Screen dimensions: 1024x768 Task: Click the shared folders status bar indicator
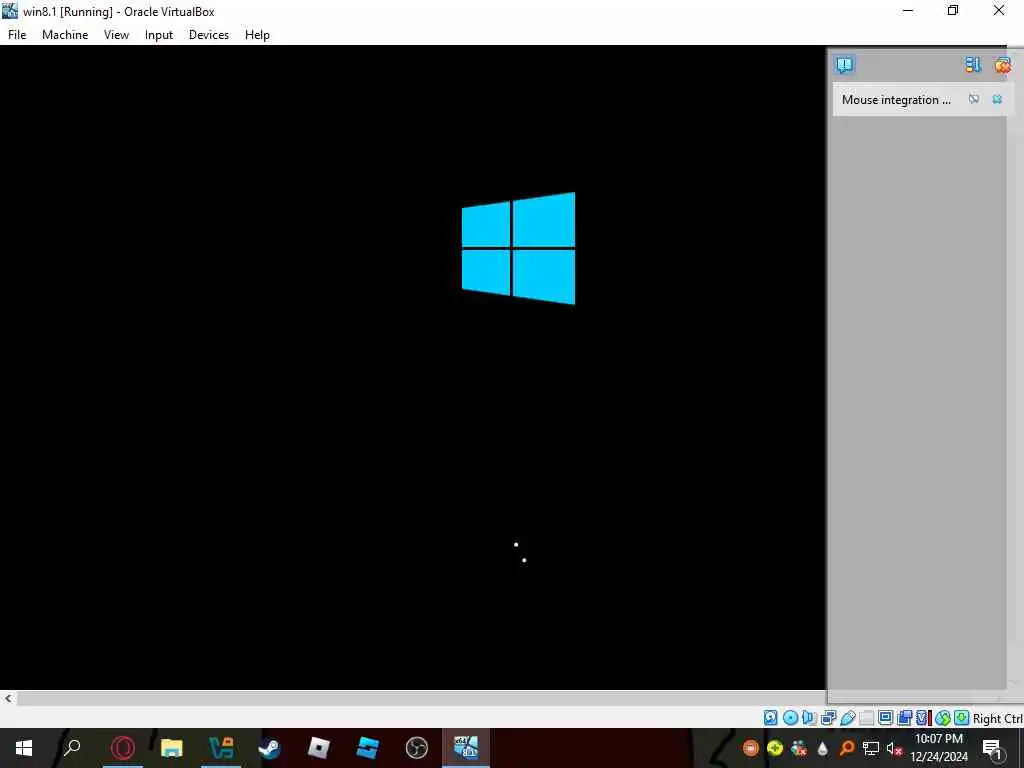[867, 718]
